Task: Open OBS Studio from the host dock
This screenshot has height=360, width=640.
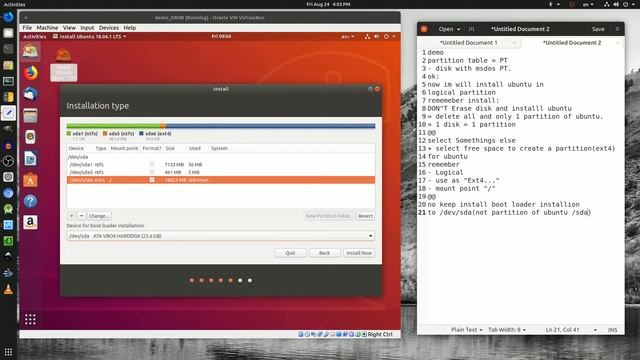Action: tap(8, 161)
